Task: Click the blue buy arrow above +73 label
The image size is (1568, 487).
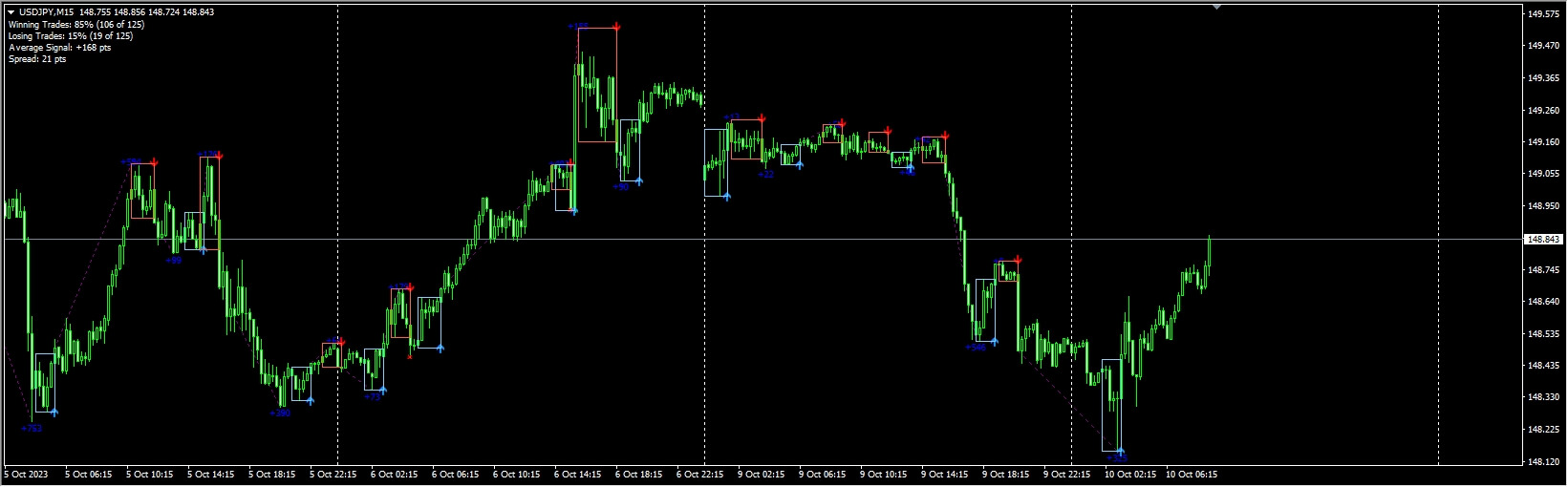Action: (x=383, y=389)
